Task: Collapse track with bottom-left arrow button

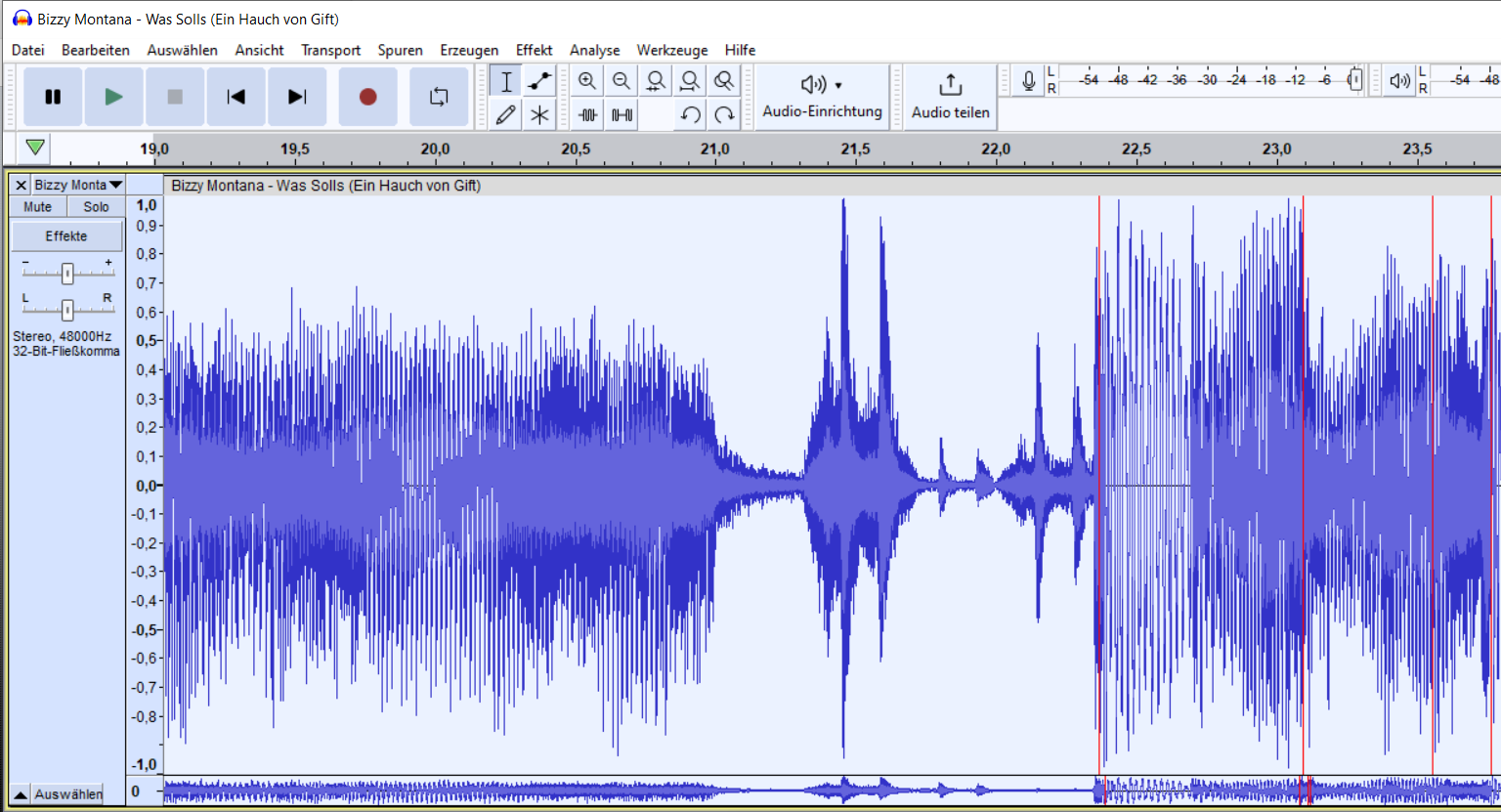Action: 20,794
